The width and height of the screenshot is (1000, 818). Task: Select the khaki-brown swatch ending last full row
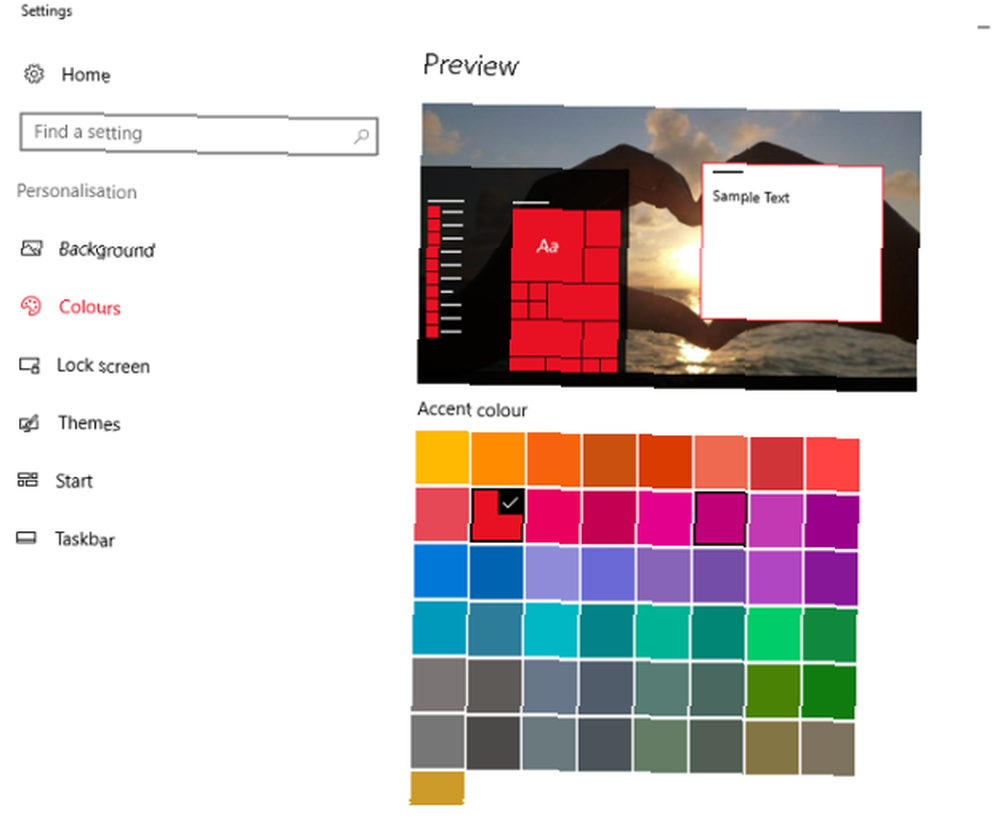[x=828, y=749]
